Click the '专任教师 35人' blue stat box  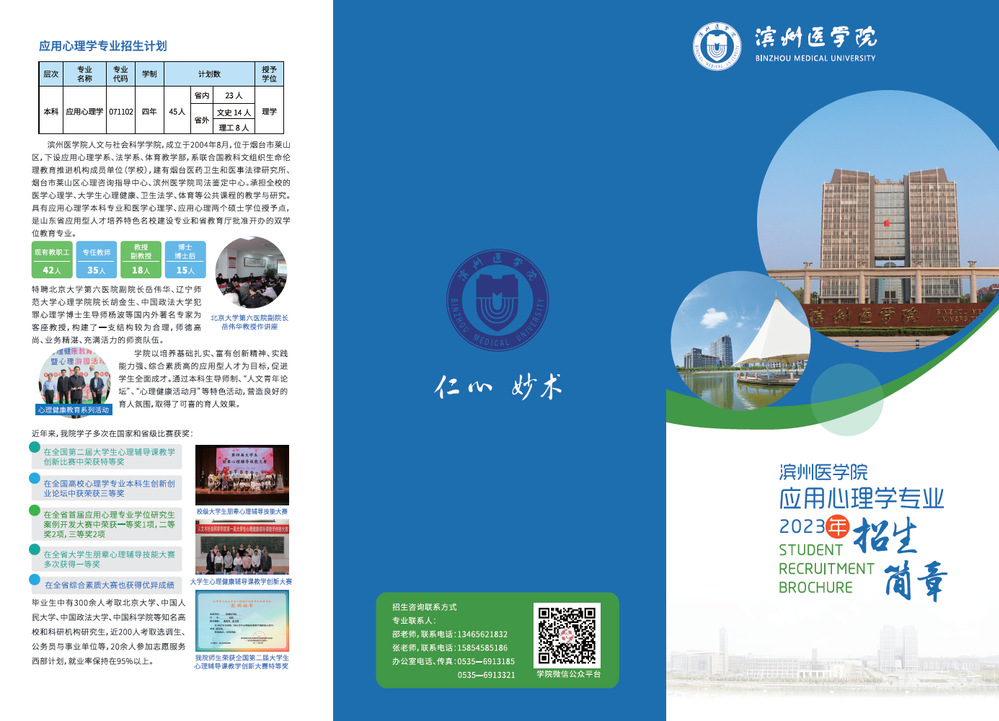coord(96,260)
